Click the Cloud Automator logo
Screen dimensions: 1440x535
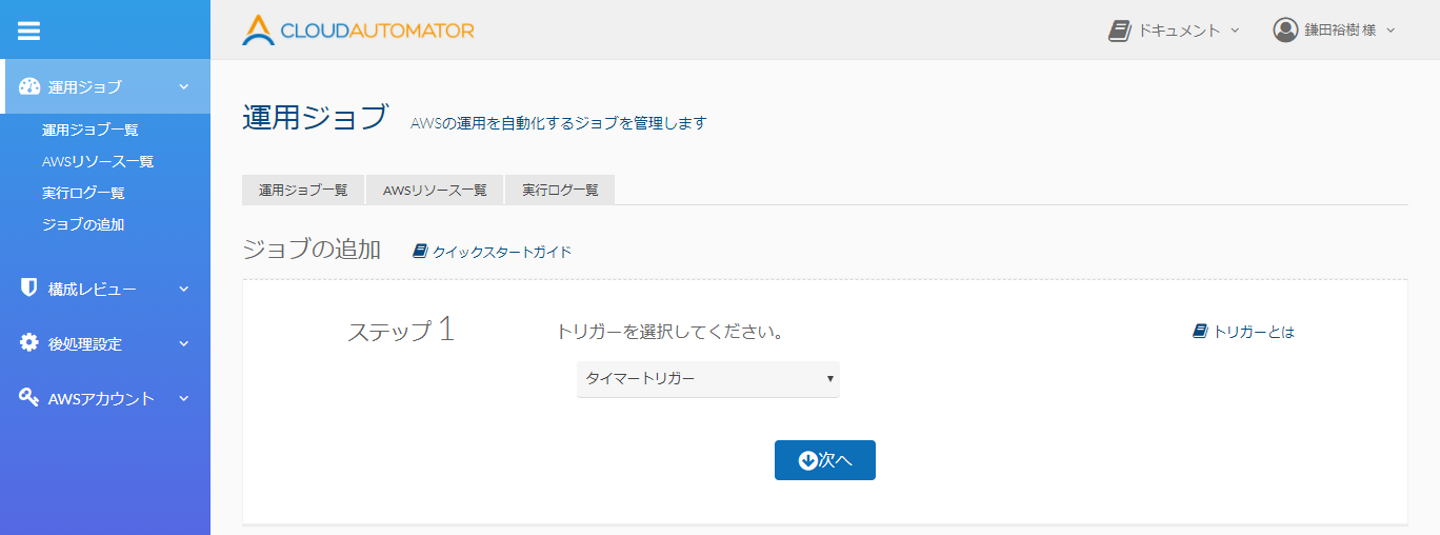point(358,30)
